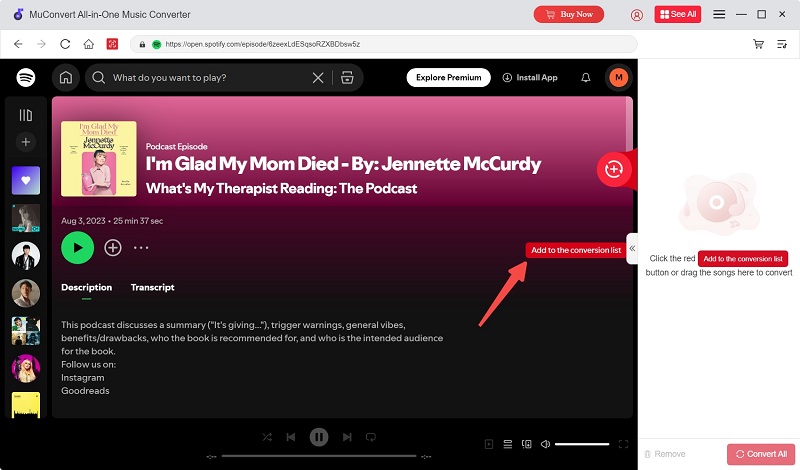Enter full screen with the expand icon
This screenshot has height=470, width=800.
coord(623,444)
